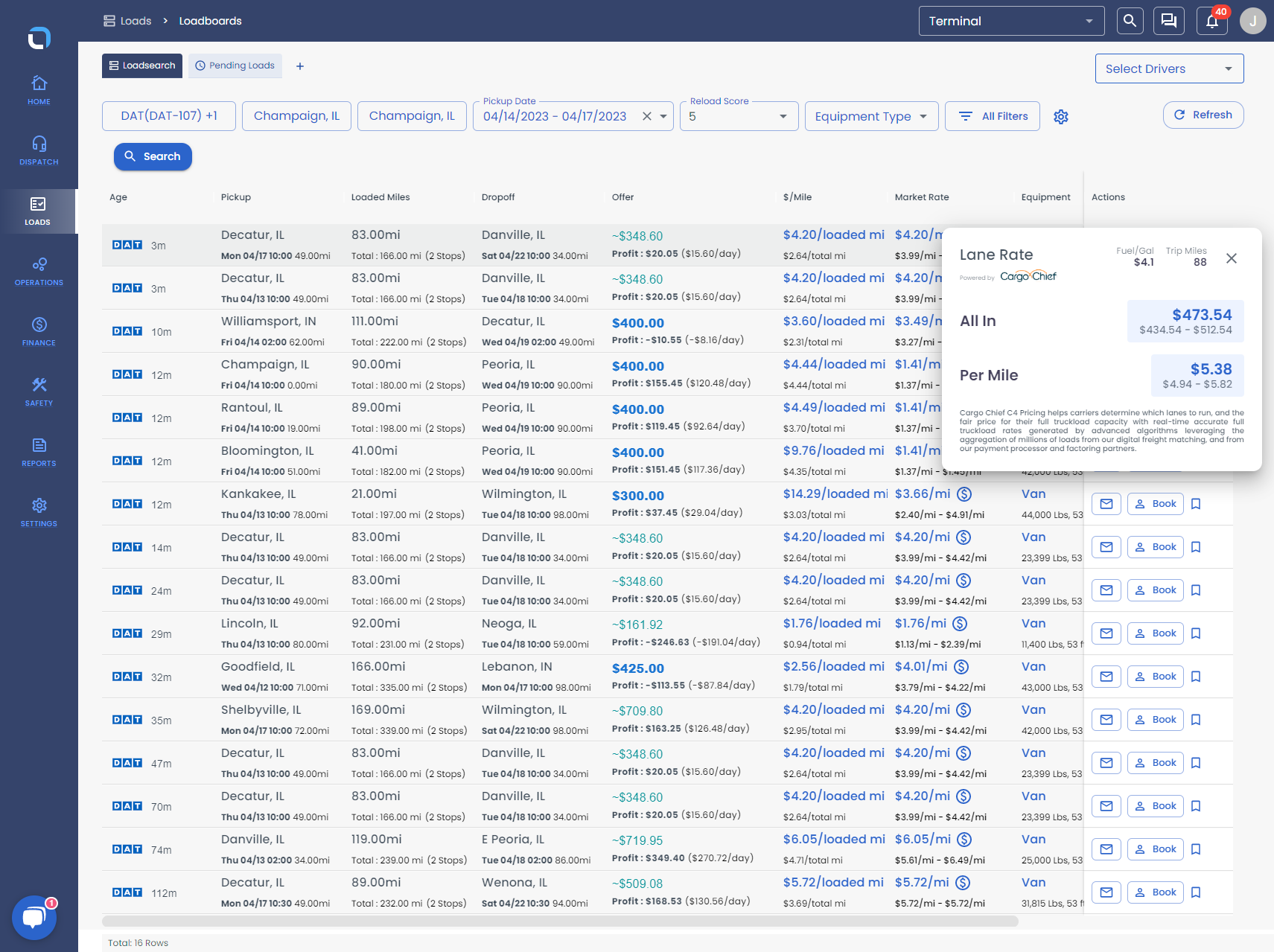This screenshot has width=1274, height=952.
Task: Bookmark the Danville to E Peoria load
Action: [1196, 849]
